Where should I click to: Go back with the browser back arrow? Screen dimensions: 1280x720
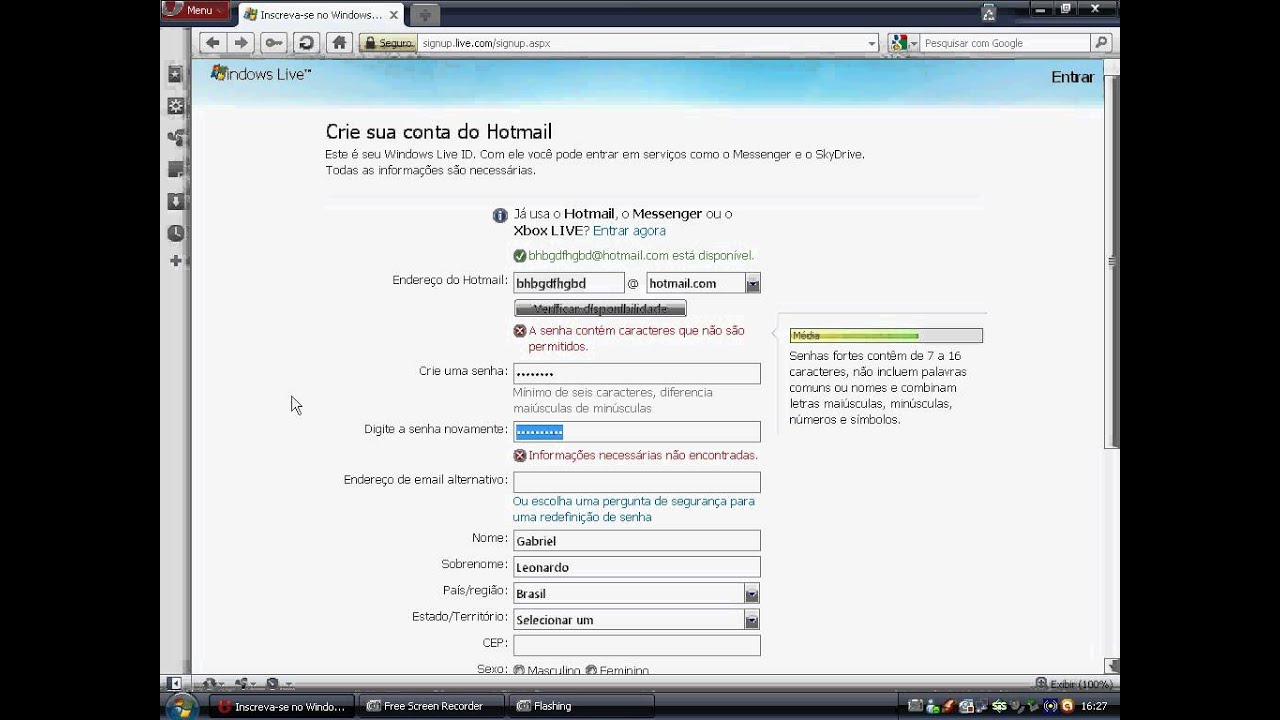click(211, 43)
